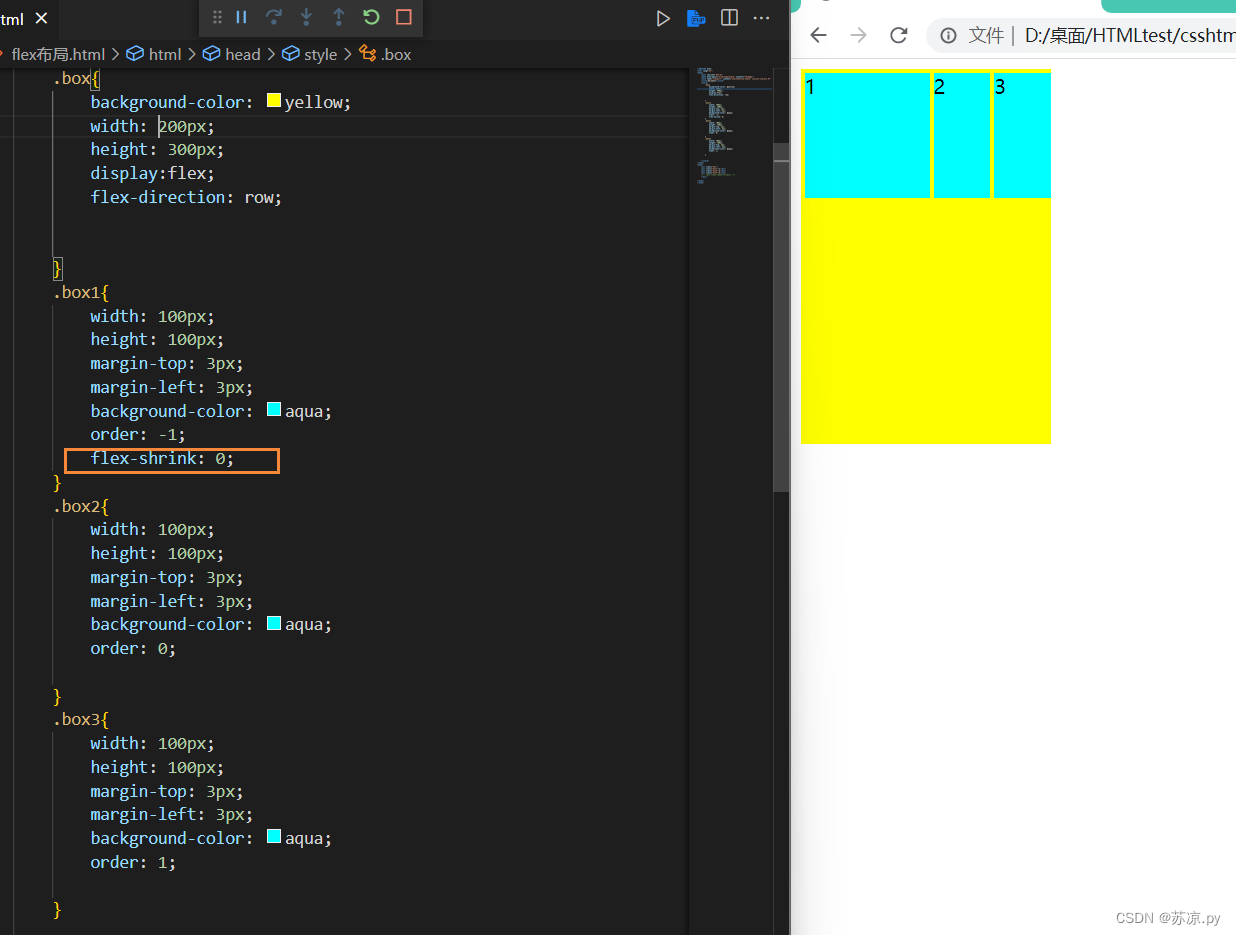Open the style breadcrumb segment
1236x935 pixels.
point(310,54)
